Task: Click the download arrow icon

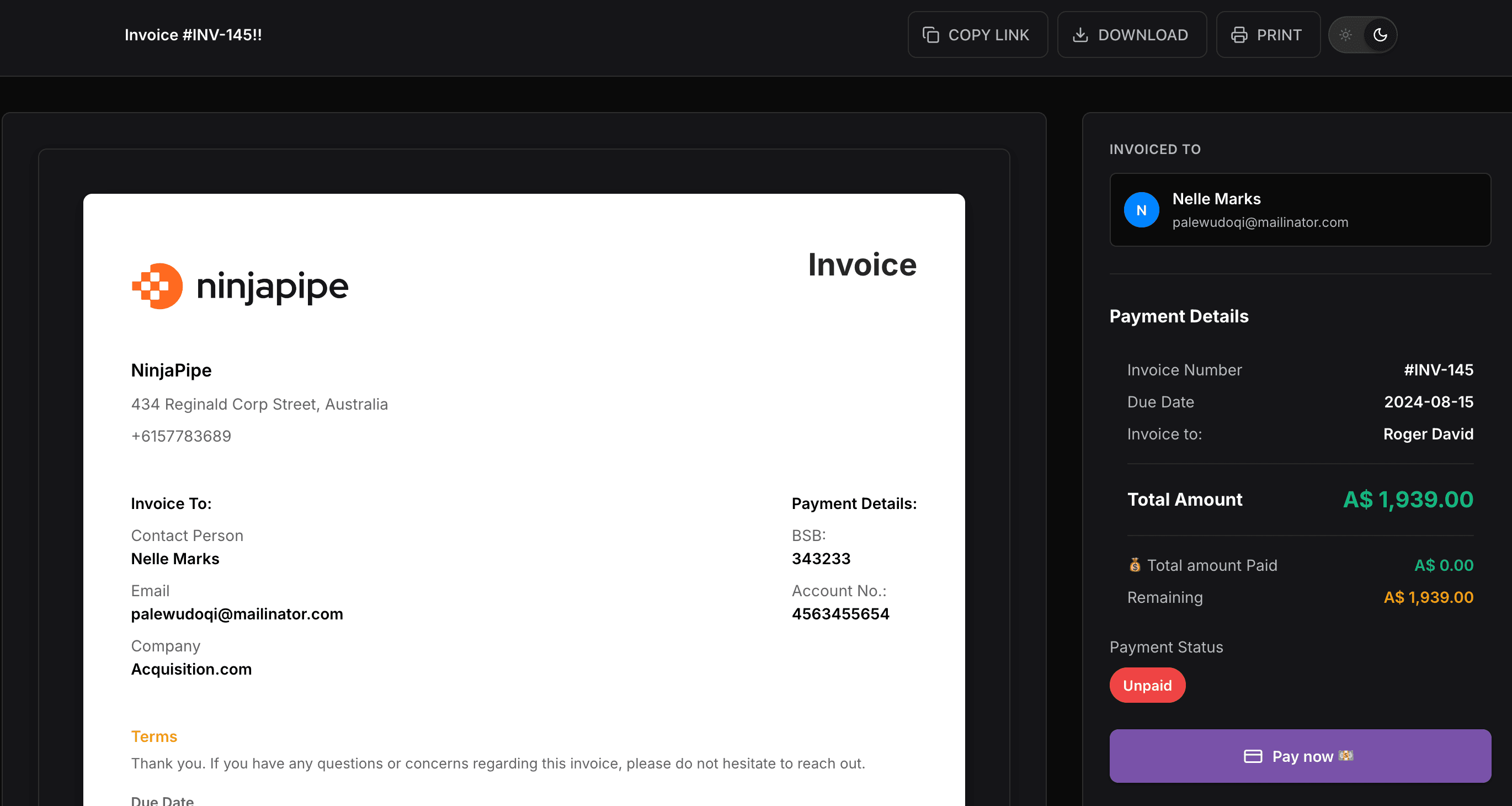Action: [x=1080, y=35]
